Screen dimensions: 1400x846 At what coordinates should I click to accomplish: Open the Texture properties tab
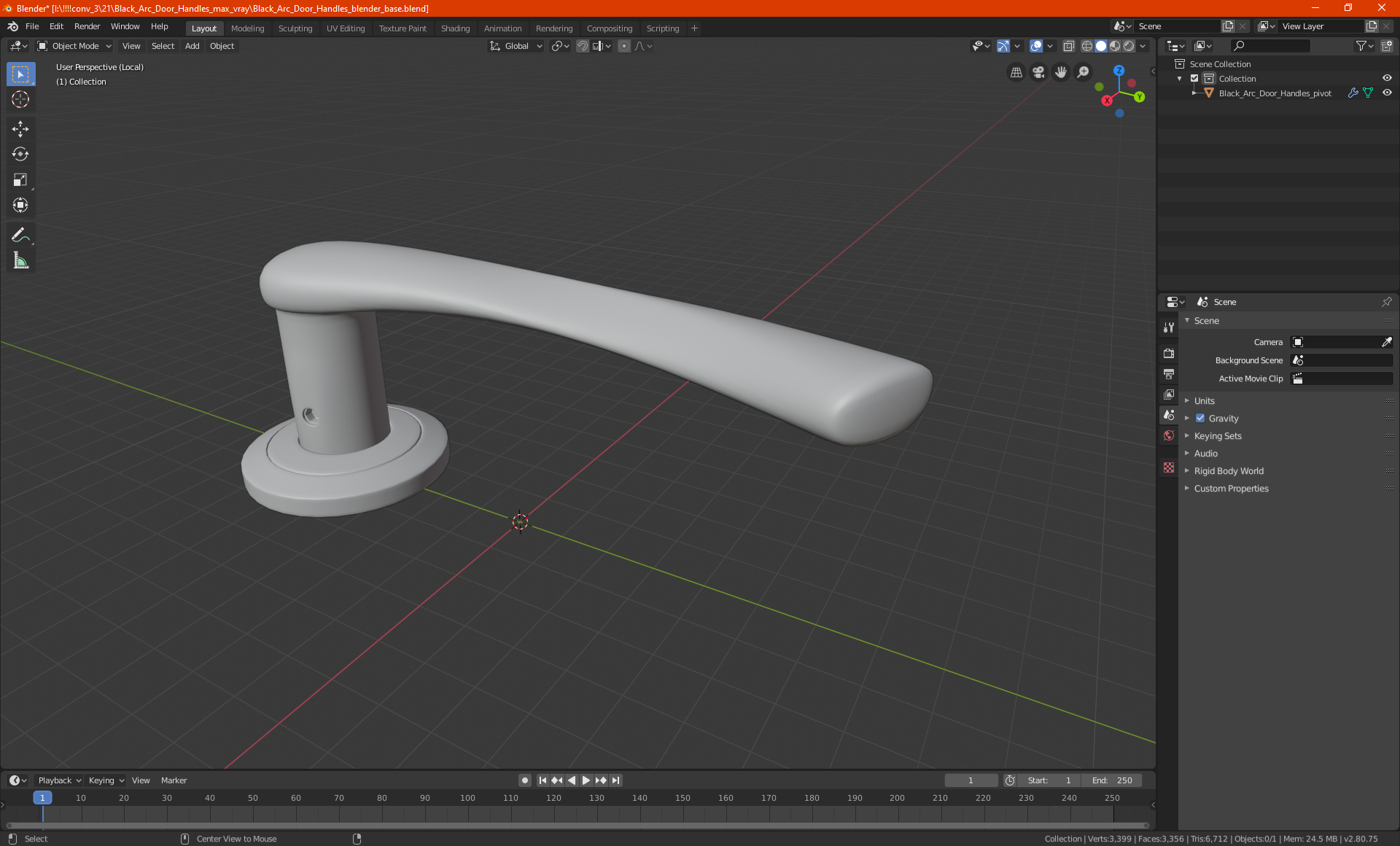pyautogui.click(x=1169, y=467)
